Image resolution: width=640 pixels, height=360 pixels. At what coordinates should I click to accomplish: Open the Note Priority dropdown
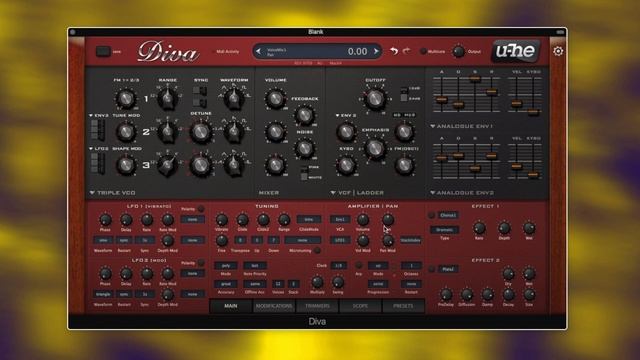[255, 265]
